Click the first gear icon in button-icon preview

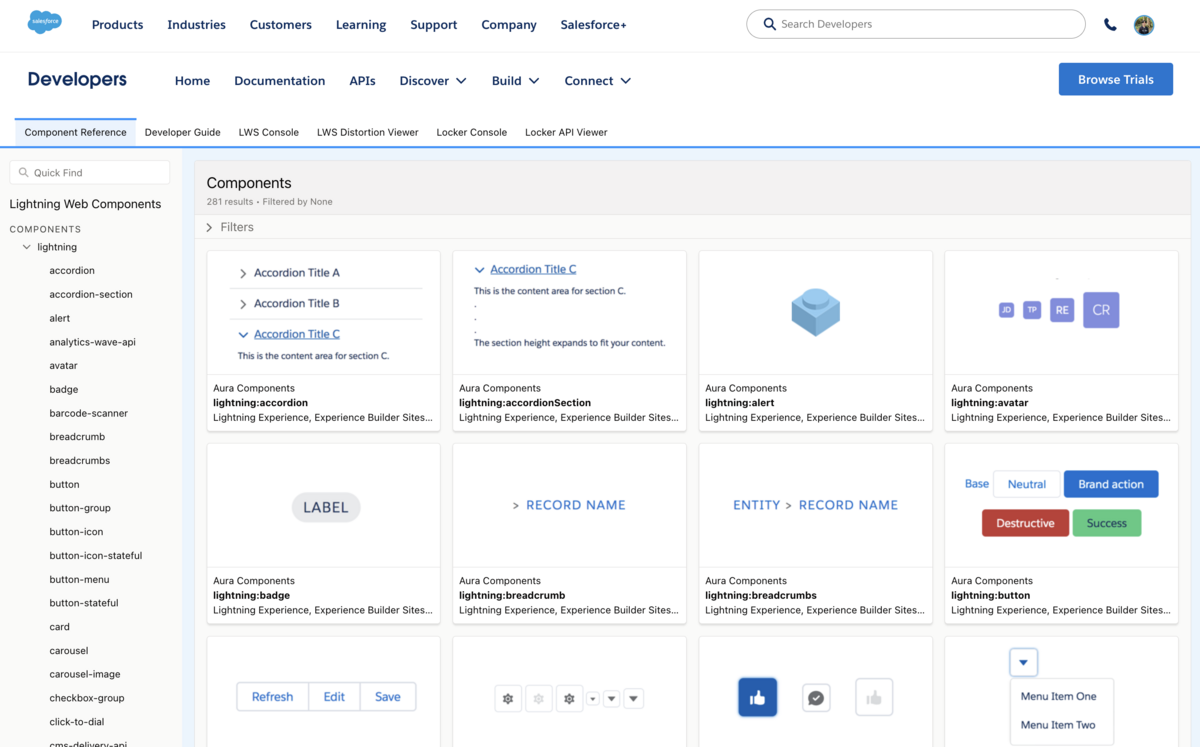[507, 697]
